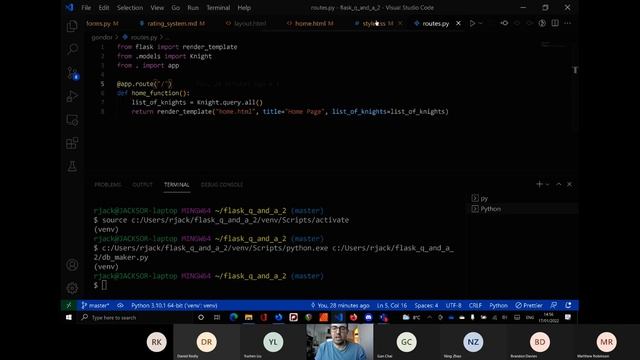Open the Testing flask view
The width and height of the screenshot is (640, 360).
click(x=72, y=167)
